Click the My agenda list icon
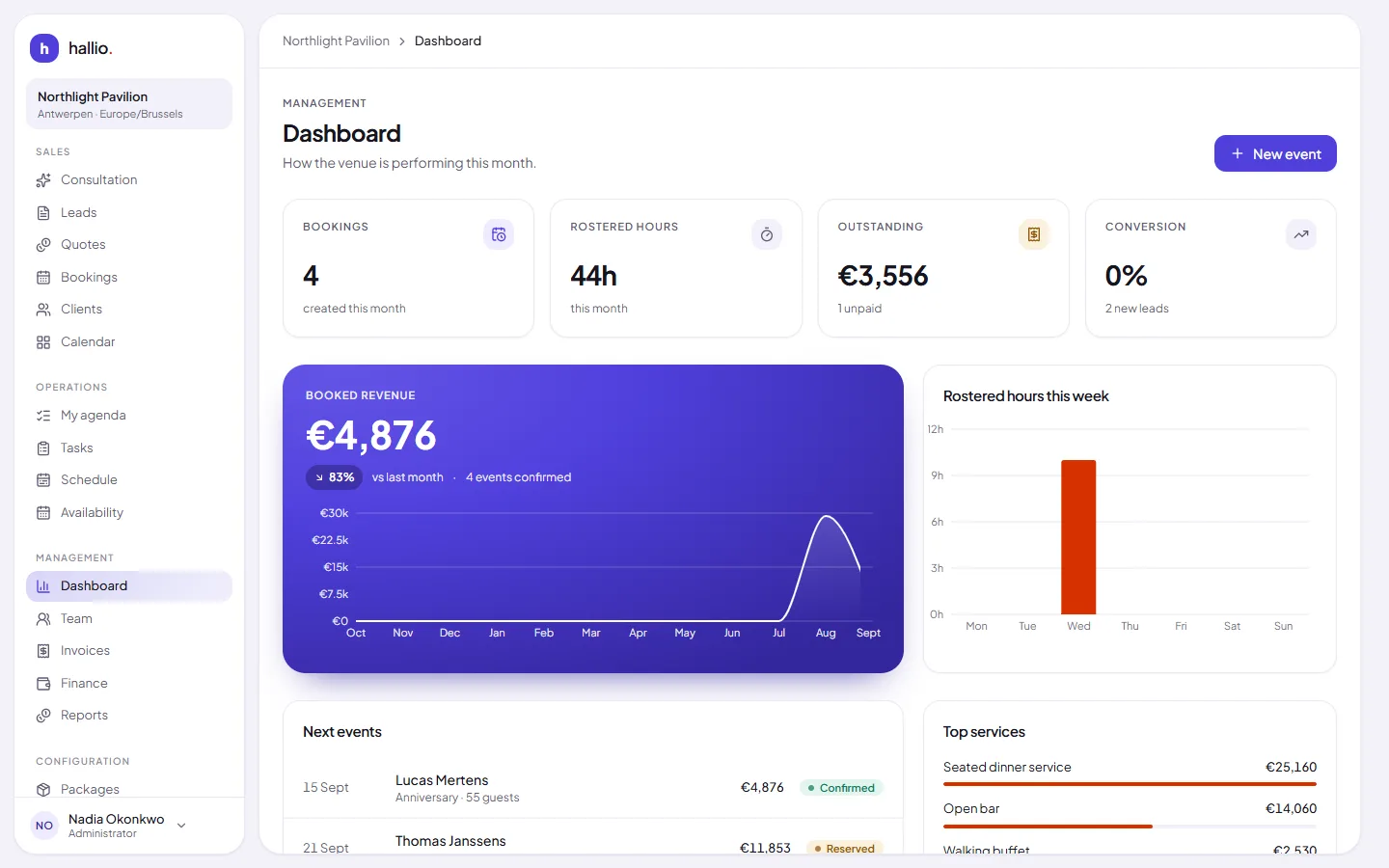 tap(43, 416)
